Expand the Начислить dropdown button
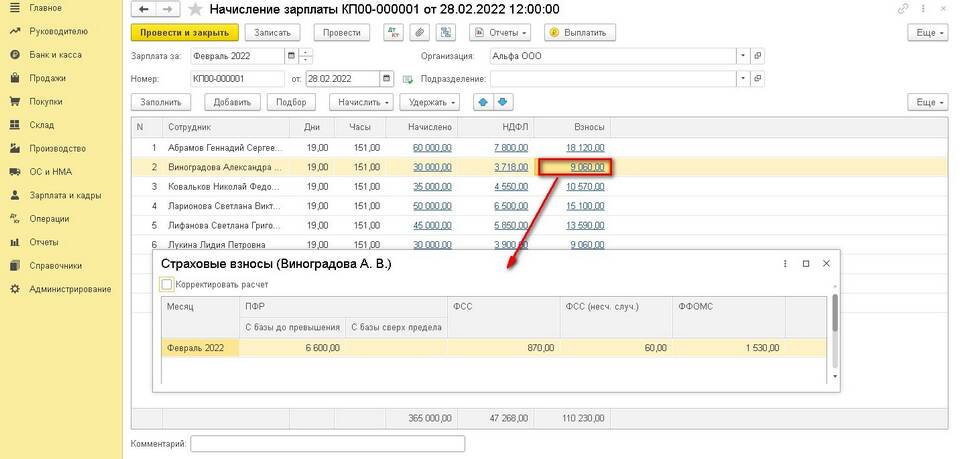Screen dimensions: 960x459 pos(360,102)
